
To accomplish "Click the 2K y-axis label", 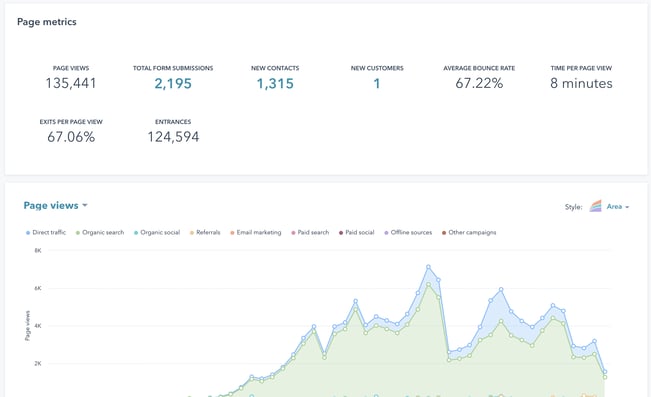I will [38, 364].
